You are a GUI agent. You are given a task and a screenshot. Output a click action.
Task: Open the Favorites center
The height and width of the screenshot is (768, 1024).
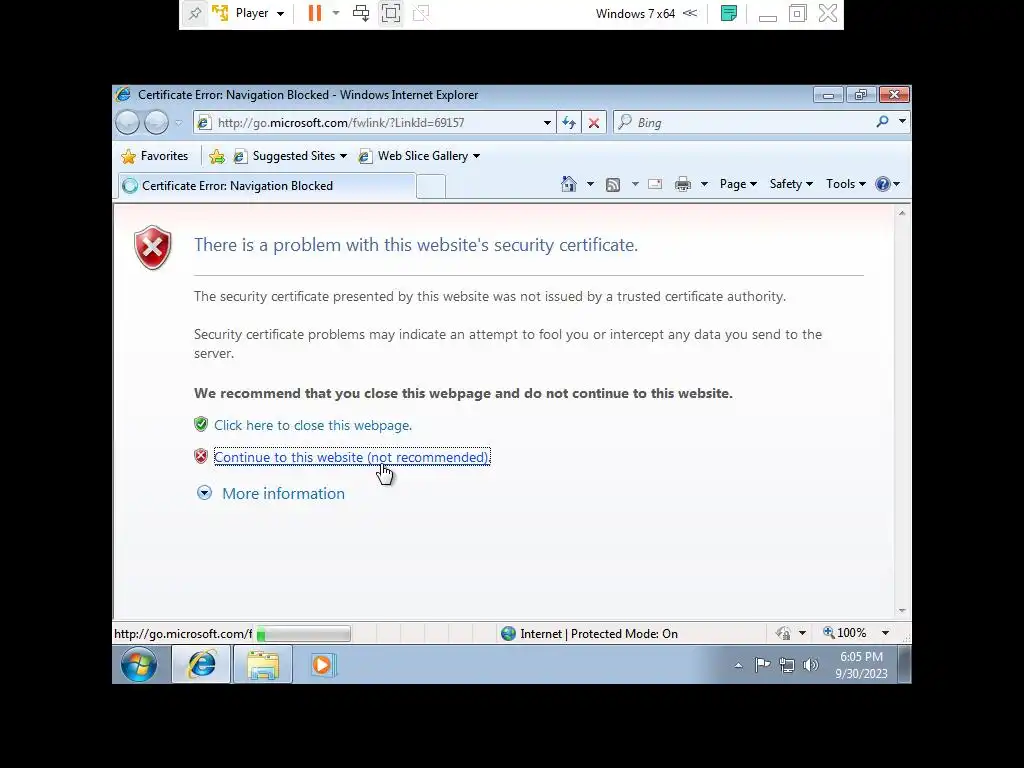(x=155, y=156)
